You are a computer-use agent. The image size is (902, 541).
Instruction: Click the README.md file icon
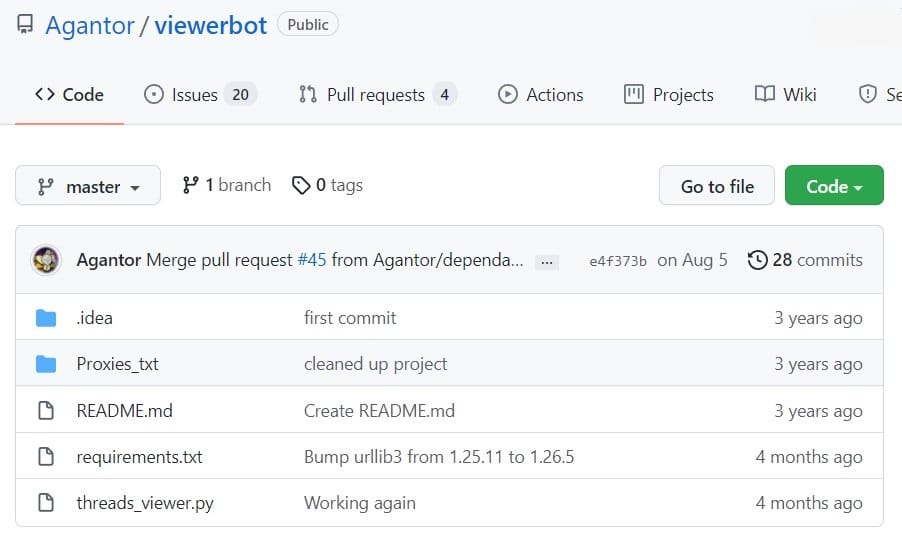coord(46,410)
